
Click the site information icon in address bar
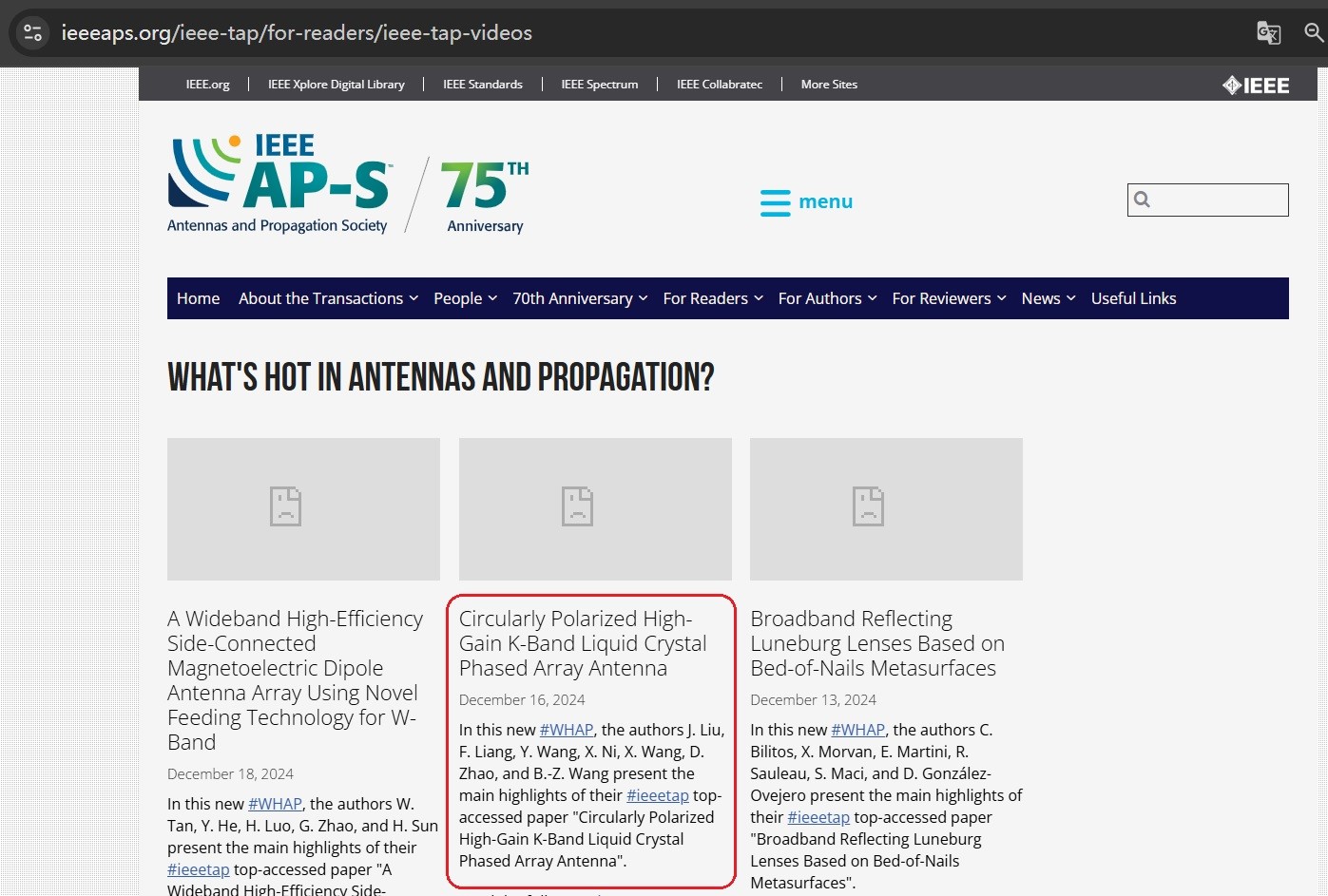click(x=32, y=33)
